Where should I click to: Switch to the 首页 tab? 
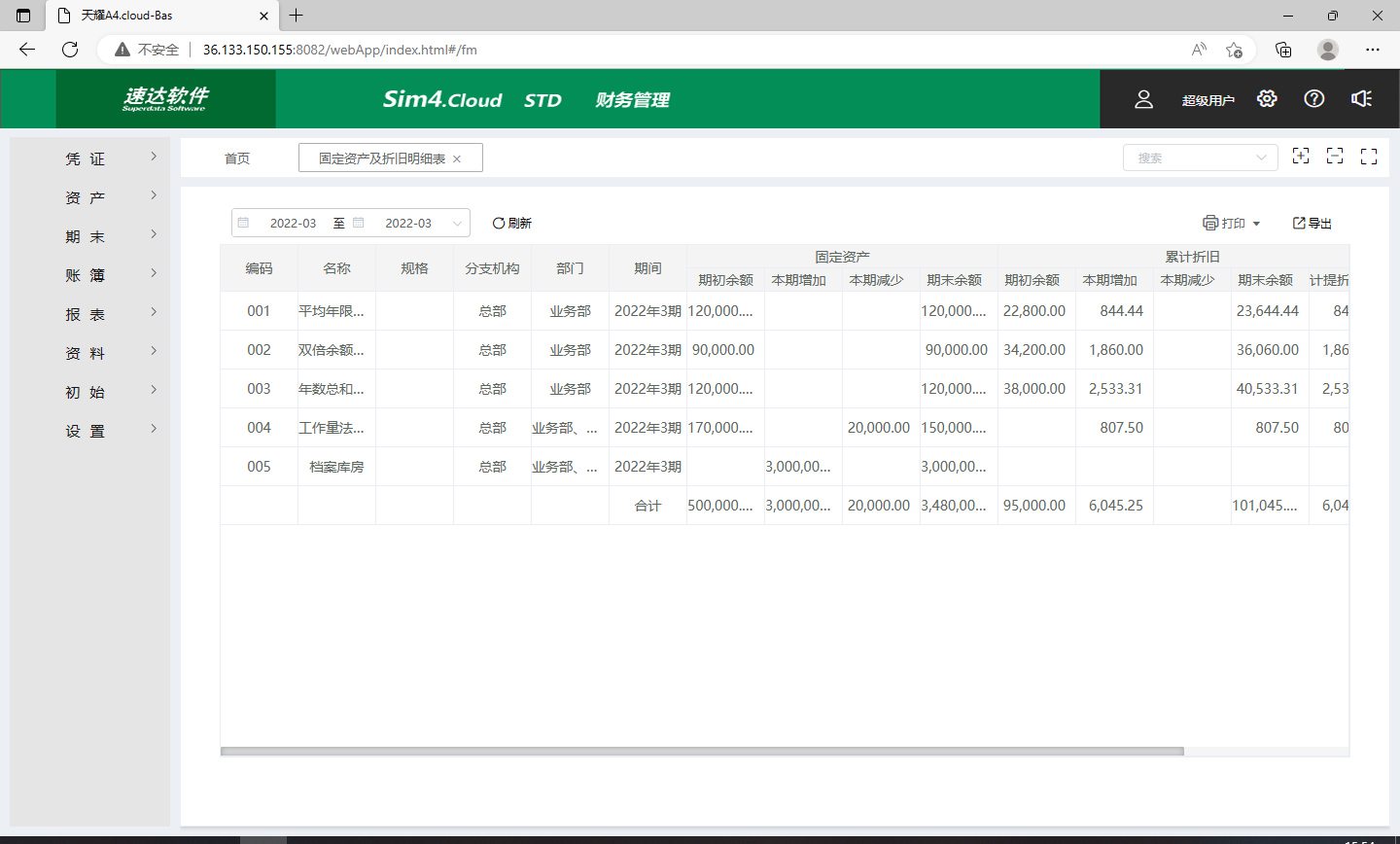[237, 158]
